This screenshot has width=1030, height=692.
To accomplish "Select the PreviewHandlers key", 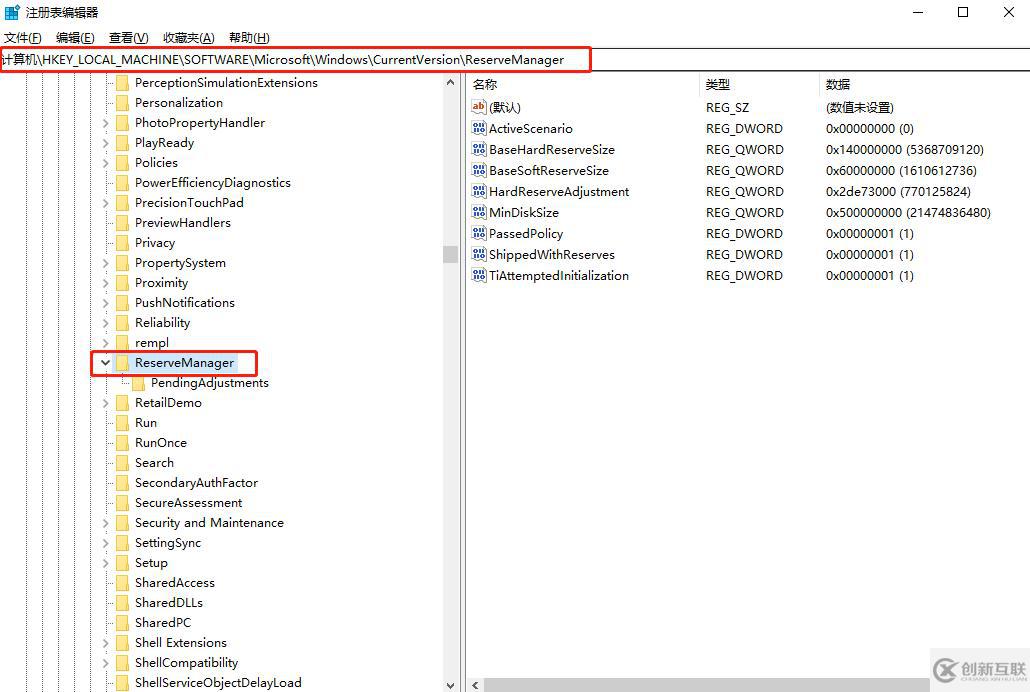I will (183, 223).
